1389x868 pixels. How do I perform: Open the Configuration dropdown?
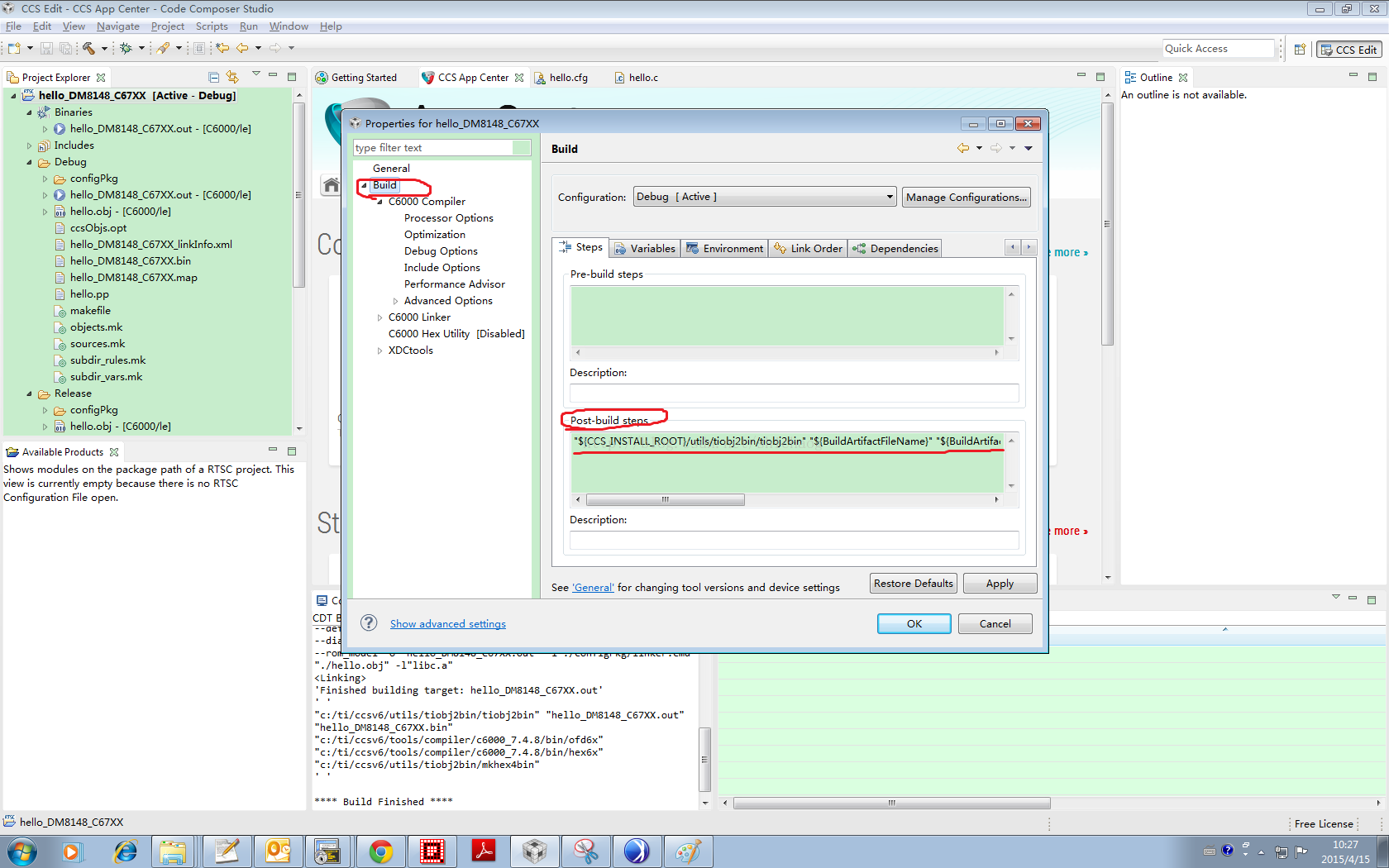(x=765, y=197)
